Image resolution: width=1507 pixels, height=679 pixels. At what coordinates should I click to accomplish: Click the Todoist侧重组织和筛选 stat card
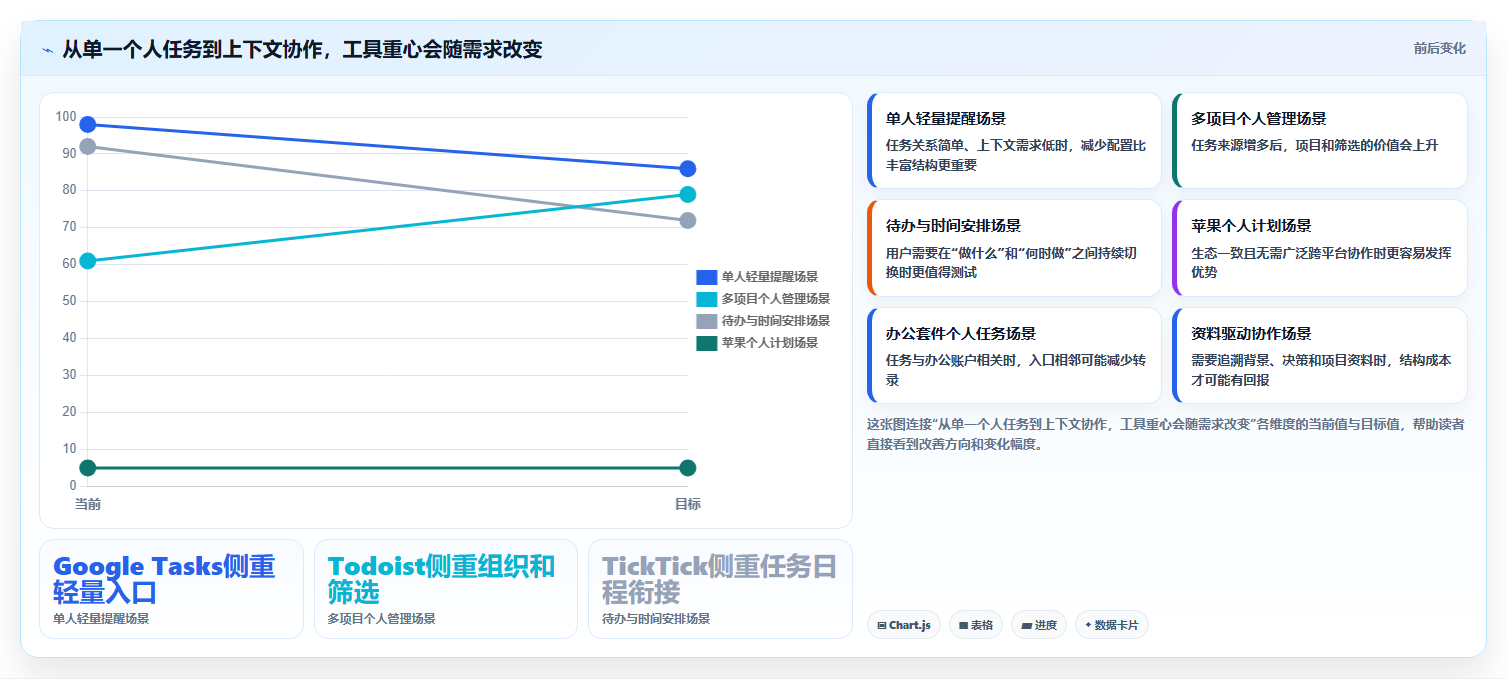tap(446, 589)
